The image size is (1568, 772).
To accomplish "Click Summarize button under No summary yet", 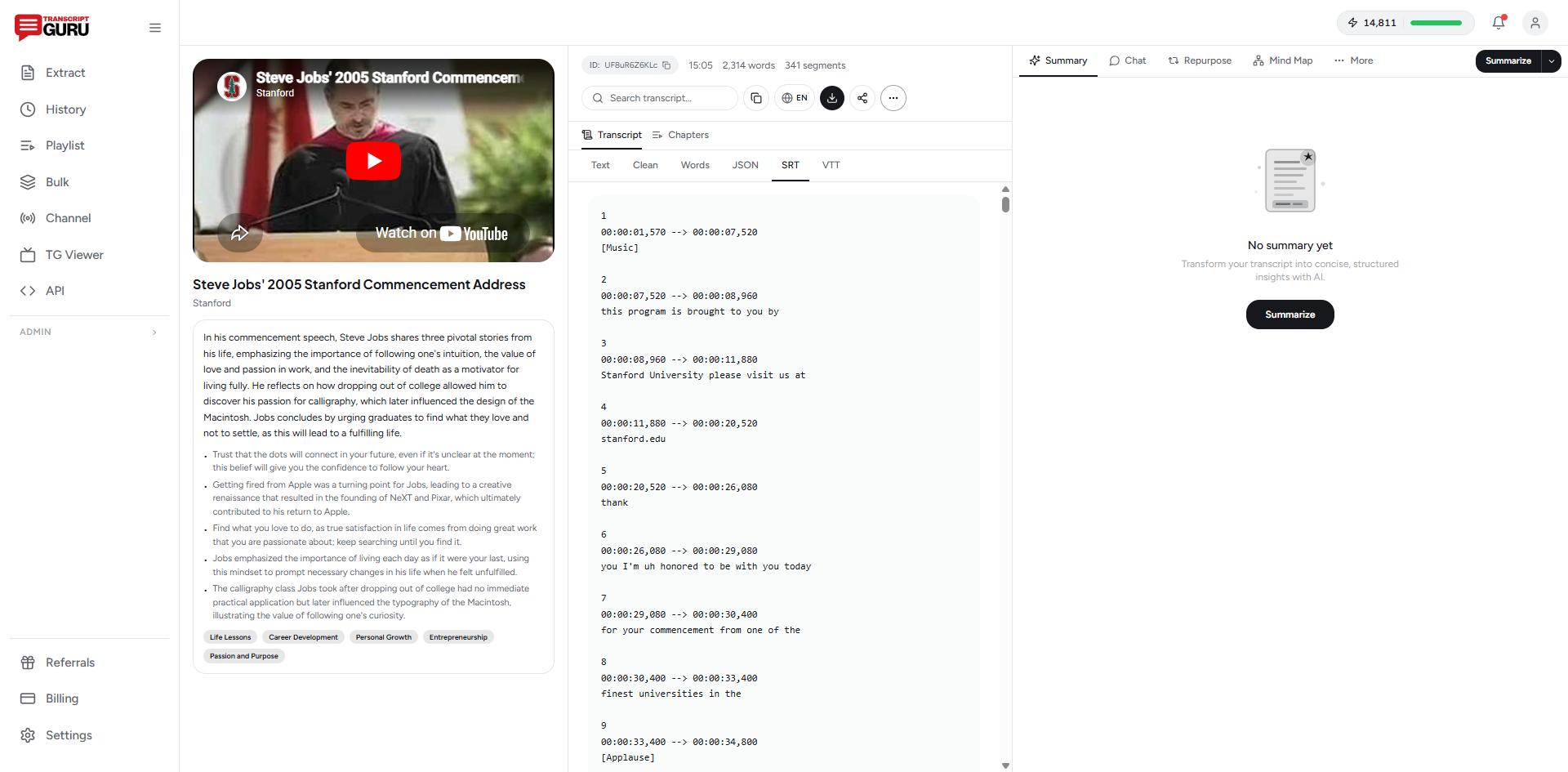I will [1290, 315].
